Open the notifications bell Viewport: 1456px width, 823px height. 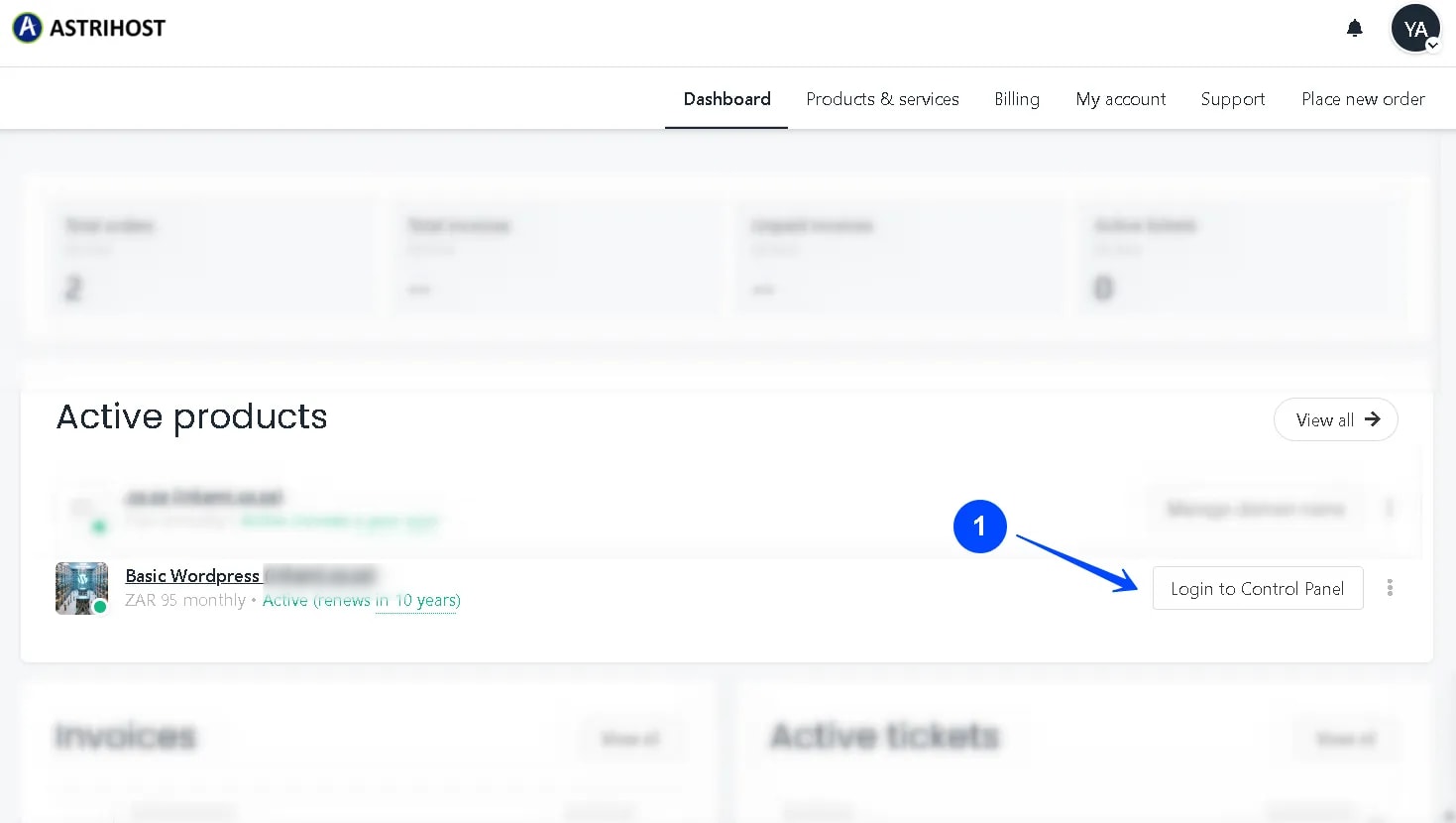click(1354, 28)
